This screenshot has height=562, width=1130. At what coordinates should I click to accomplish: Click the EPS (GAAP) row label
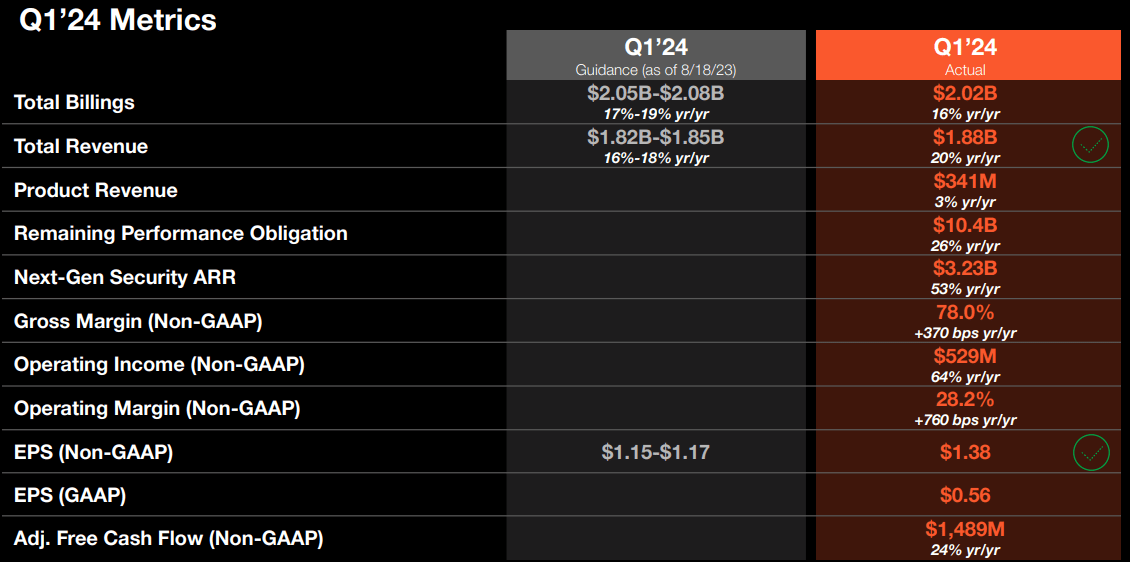tap(71, 496)
